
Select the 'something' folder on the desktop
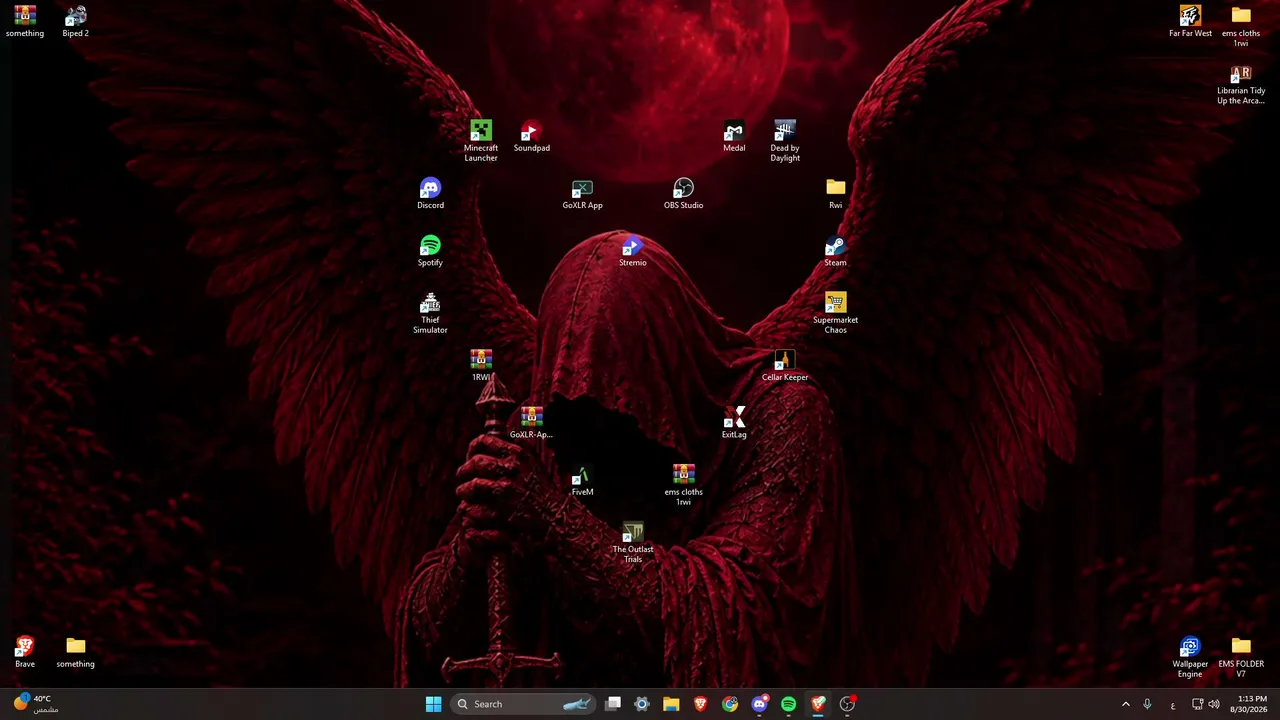click(x=75, y=652)
